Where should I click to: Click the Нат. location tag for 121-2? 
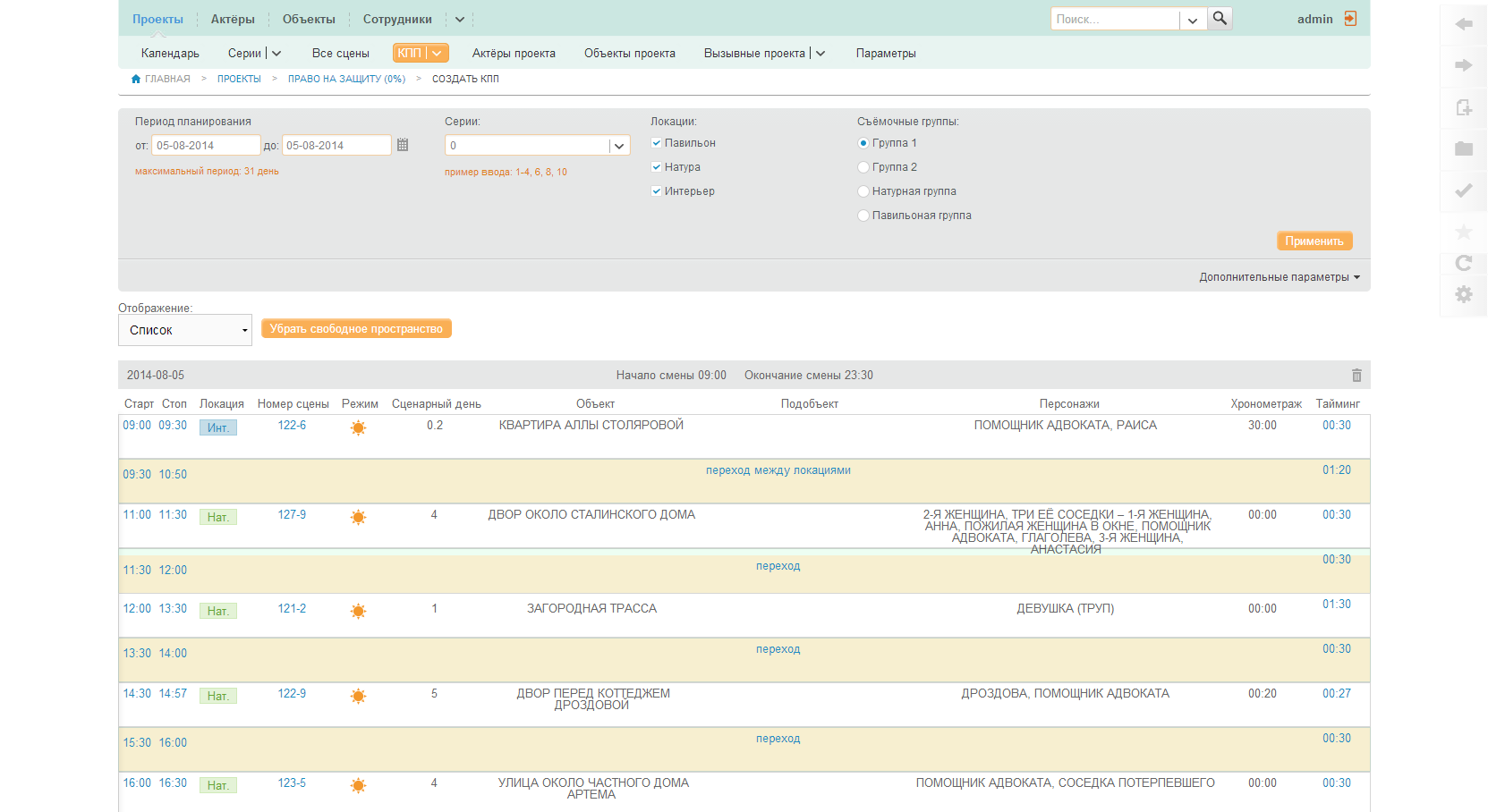click(218, 612)
